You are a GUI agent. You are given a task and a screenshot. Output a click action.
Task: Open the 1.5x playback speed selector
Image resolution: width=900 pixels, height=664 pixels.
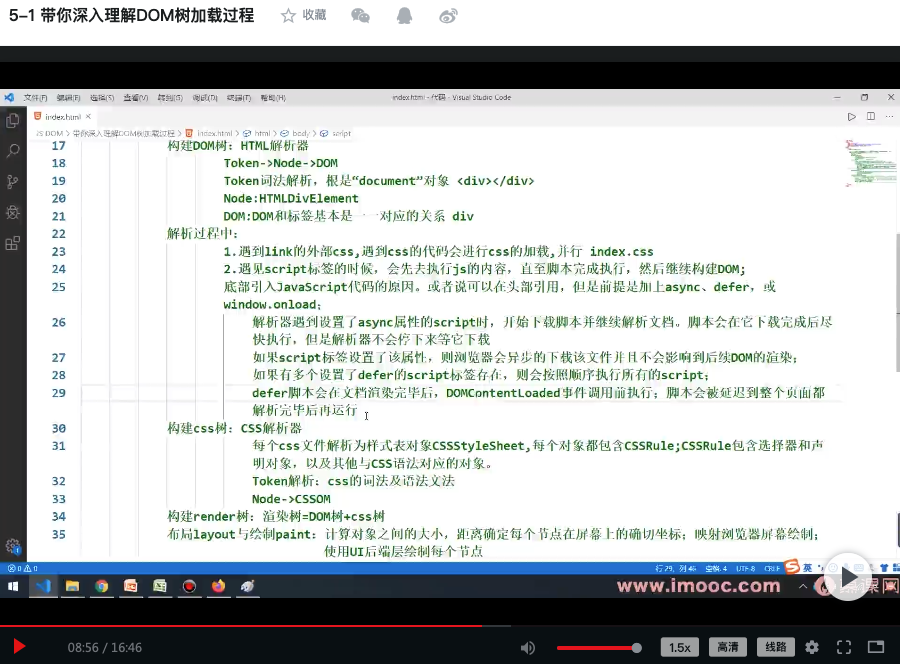coord(680,647)
